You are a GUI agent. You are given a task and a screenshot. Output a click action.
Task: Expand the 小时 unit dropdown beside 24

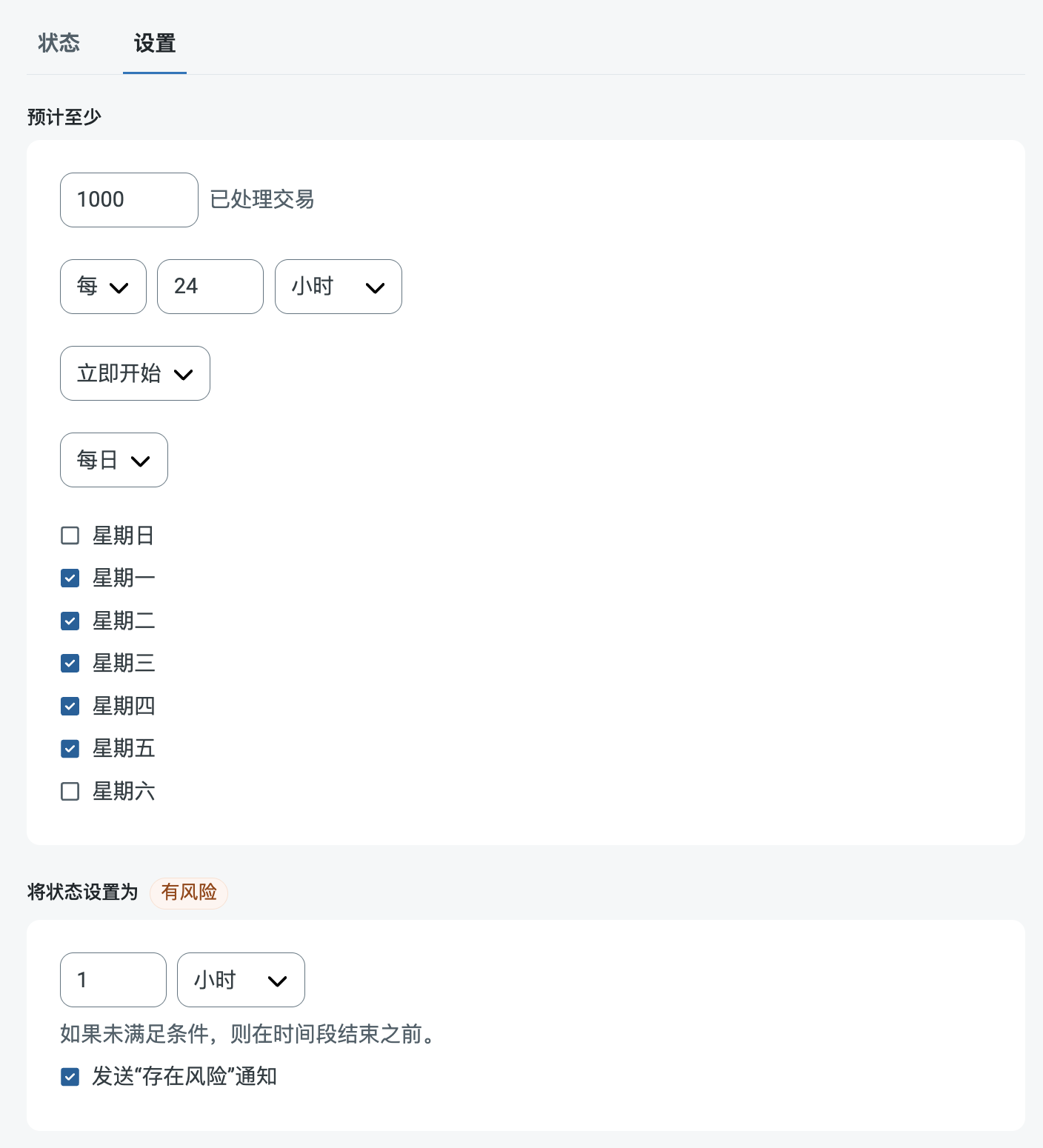(338, 287)
